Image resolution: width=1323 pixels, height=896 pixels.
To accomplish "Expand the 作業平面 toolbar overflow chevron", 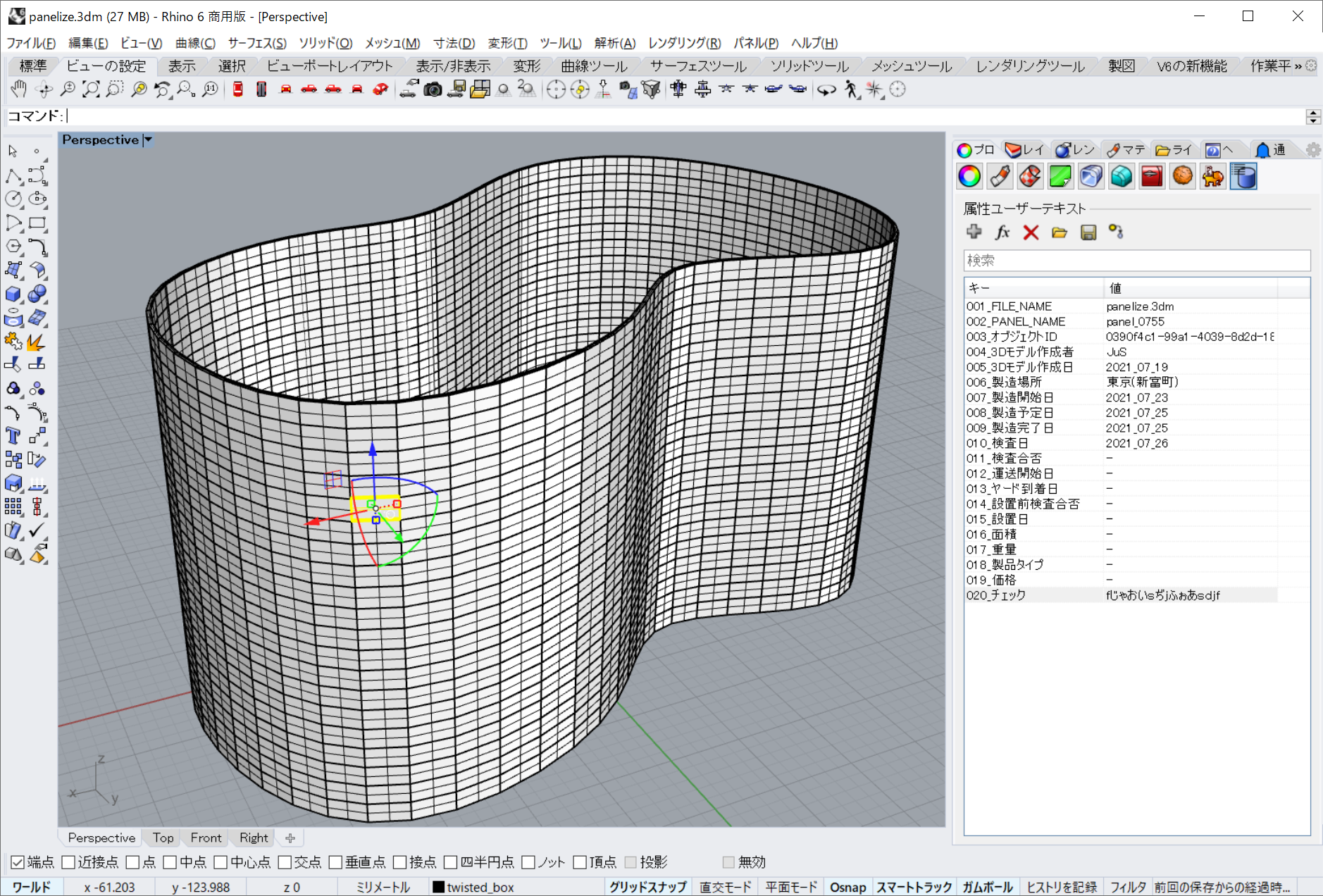I will (x=1298, y=66).
